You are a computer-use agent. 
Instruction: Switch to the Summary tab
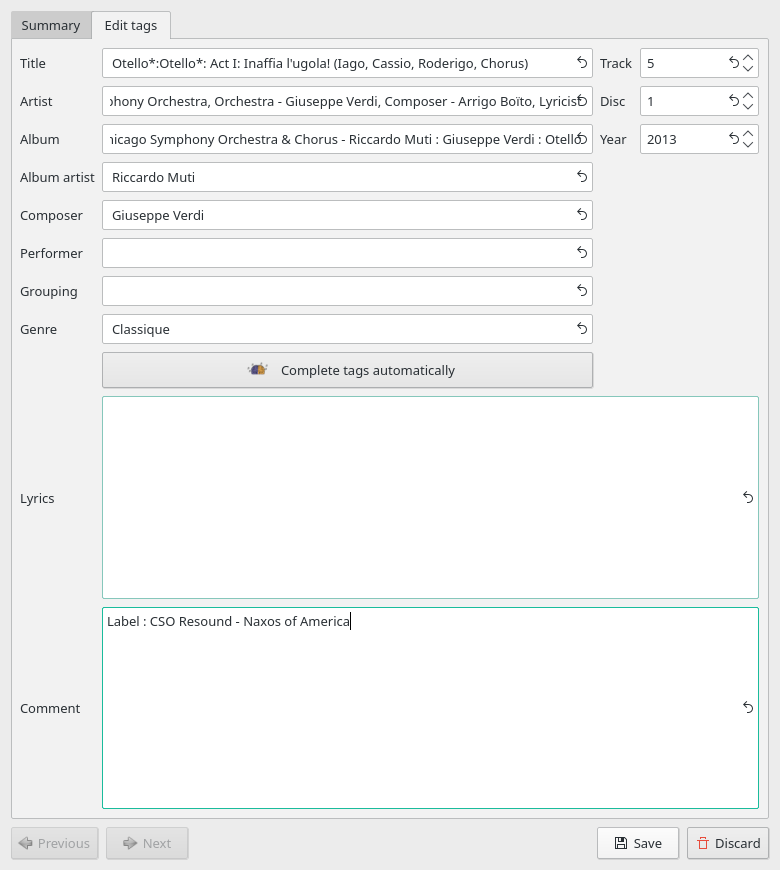coord(51,25)
